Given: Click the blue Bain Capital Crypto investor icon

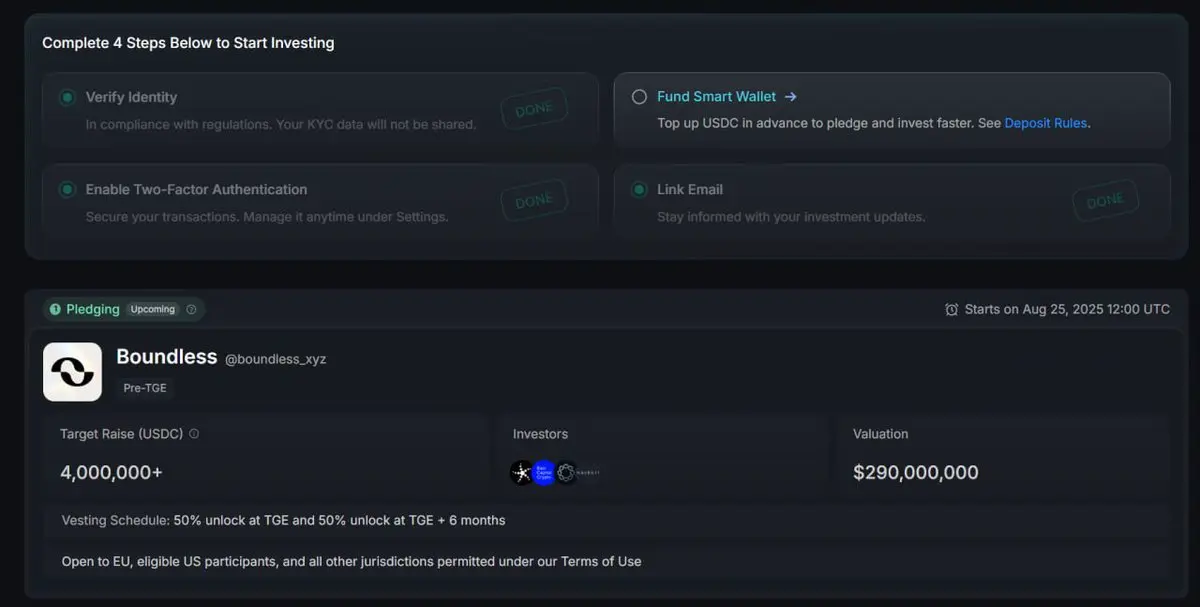Looking at the screenshot, I should pyautogui.click(x=544, y=473).
